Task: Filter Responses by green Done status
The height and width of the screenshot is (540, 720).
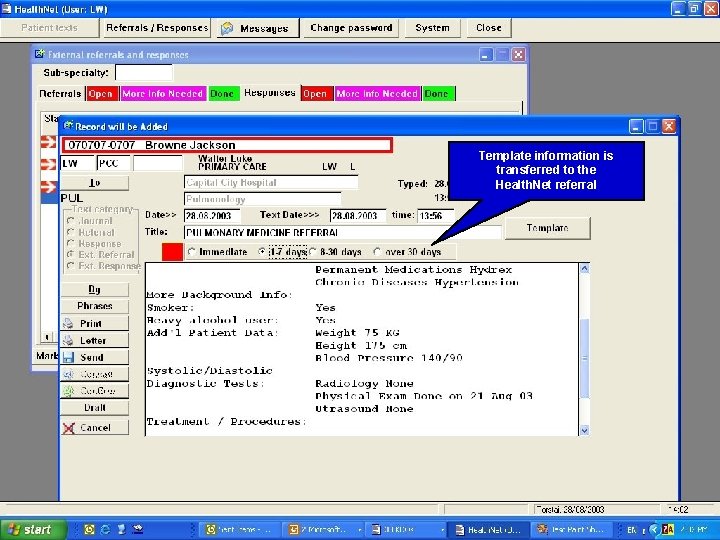Action: tap(438, 94)
